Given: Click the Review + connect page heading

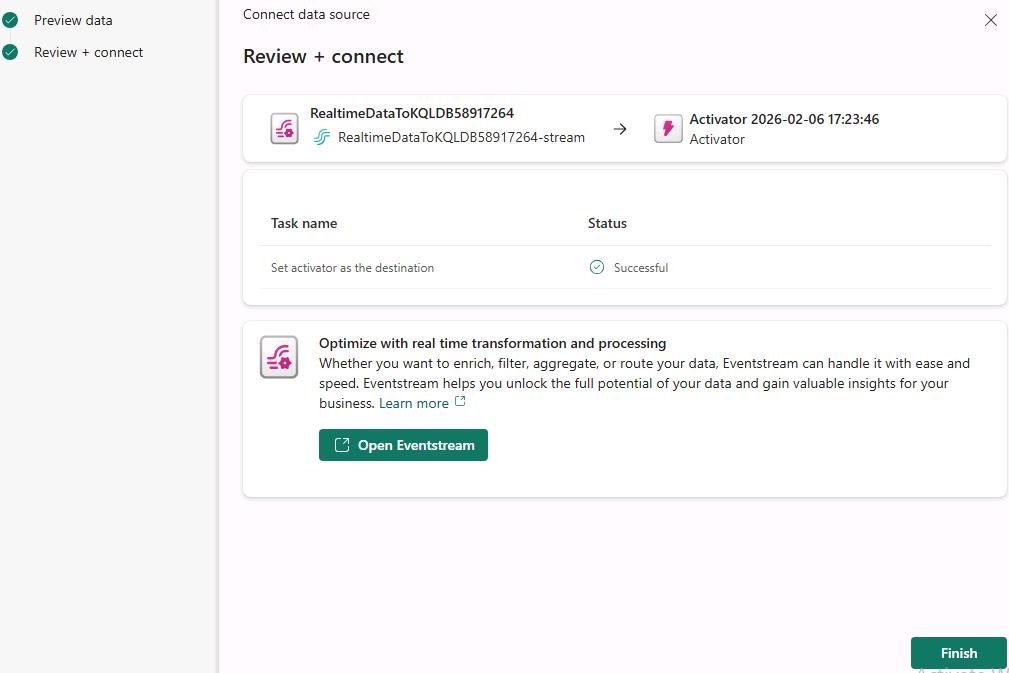Looking at the screenshot, I should tap(323, 57).
